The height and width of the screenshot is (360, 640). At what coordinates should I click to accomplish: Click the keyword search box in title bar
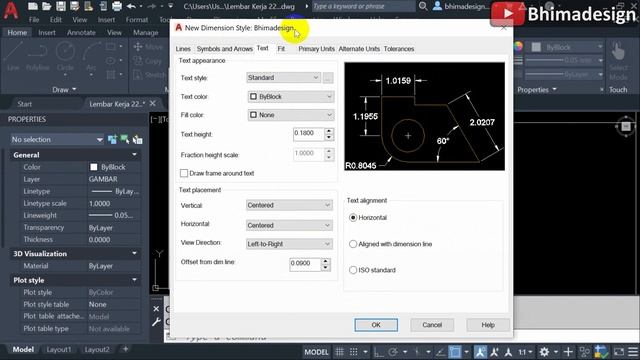click(363, 6)
